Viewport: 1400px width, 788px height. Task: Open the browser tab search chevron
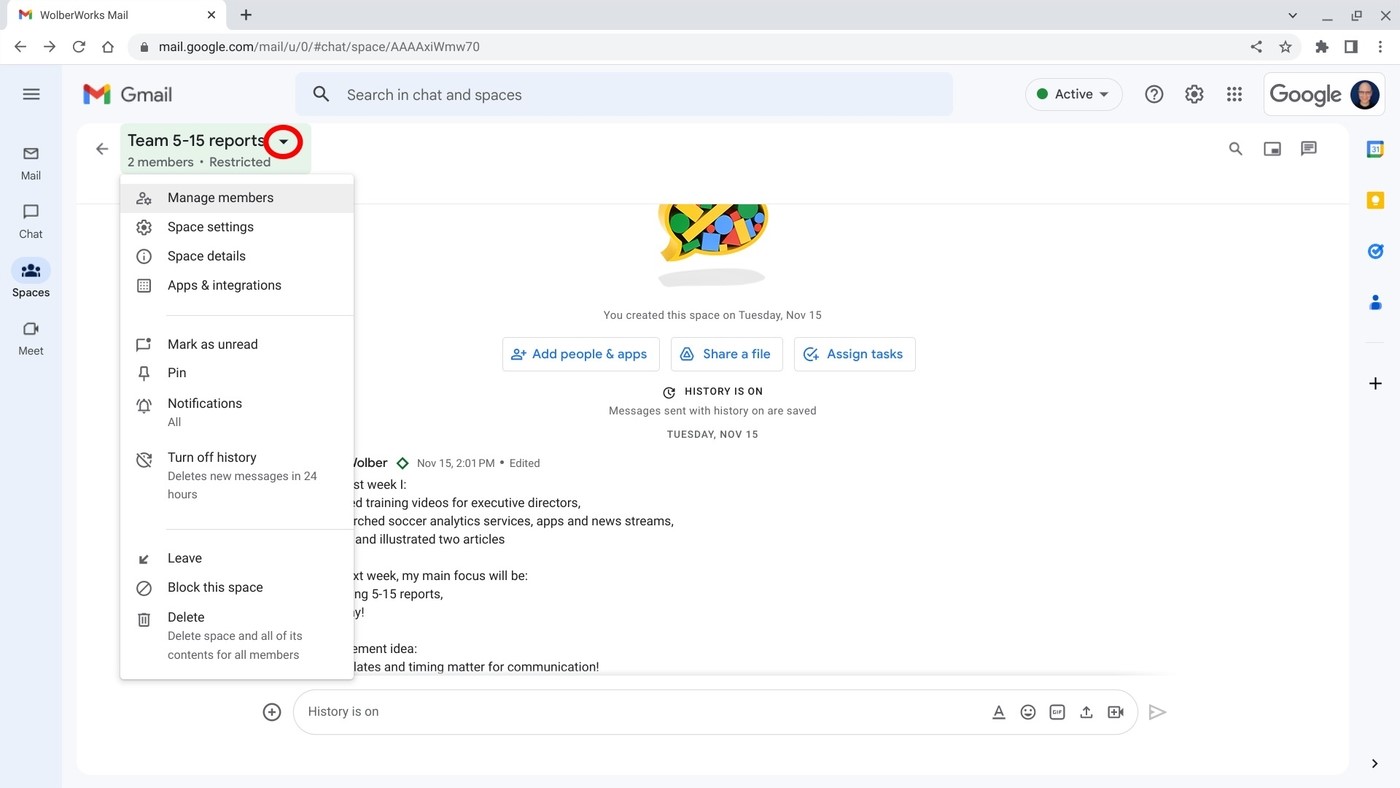pos(1292,14)
